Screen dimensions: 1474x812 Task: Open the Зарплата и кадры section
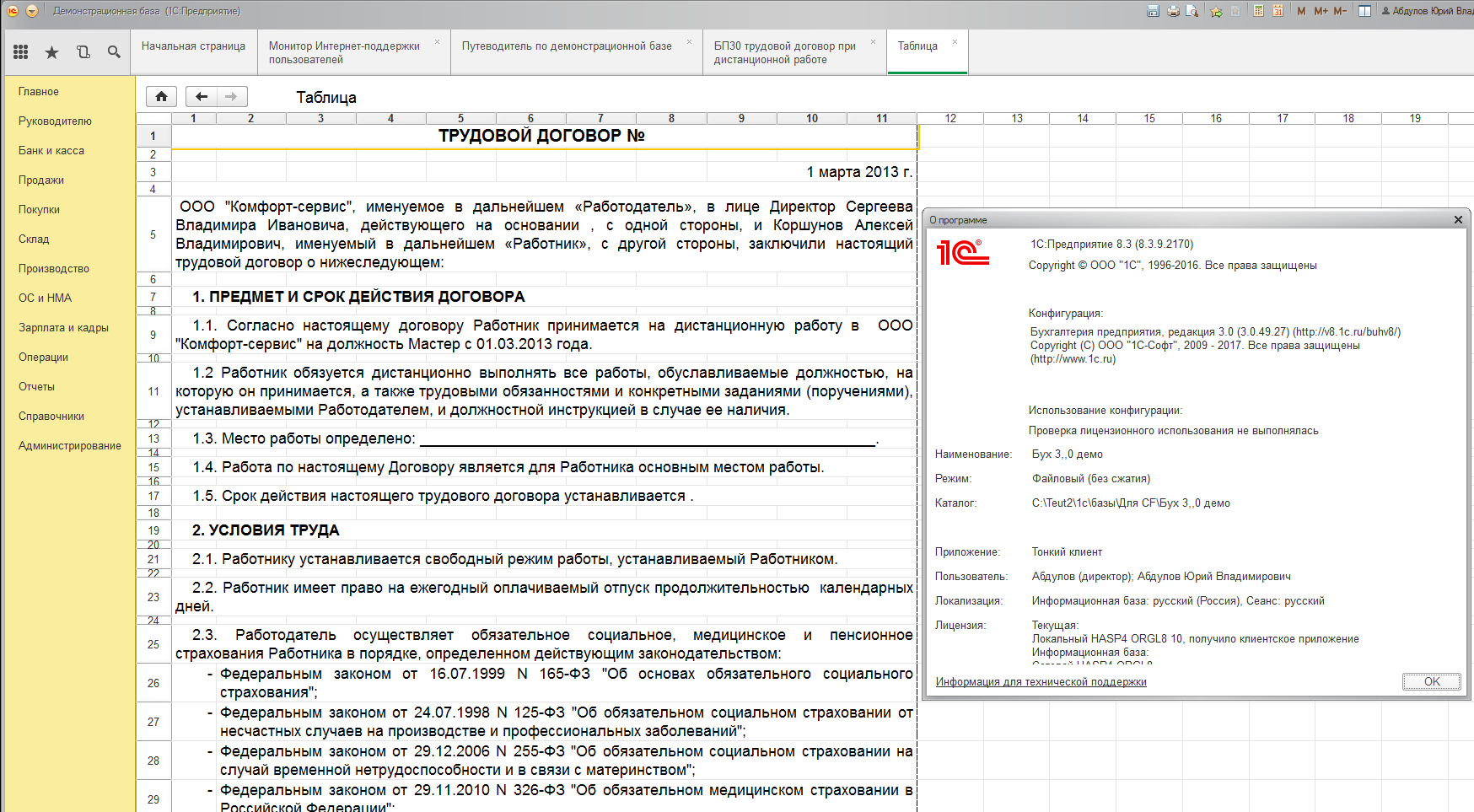coord(63,328)
